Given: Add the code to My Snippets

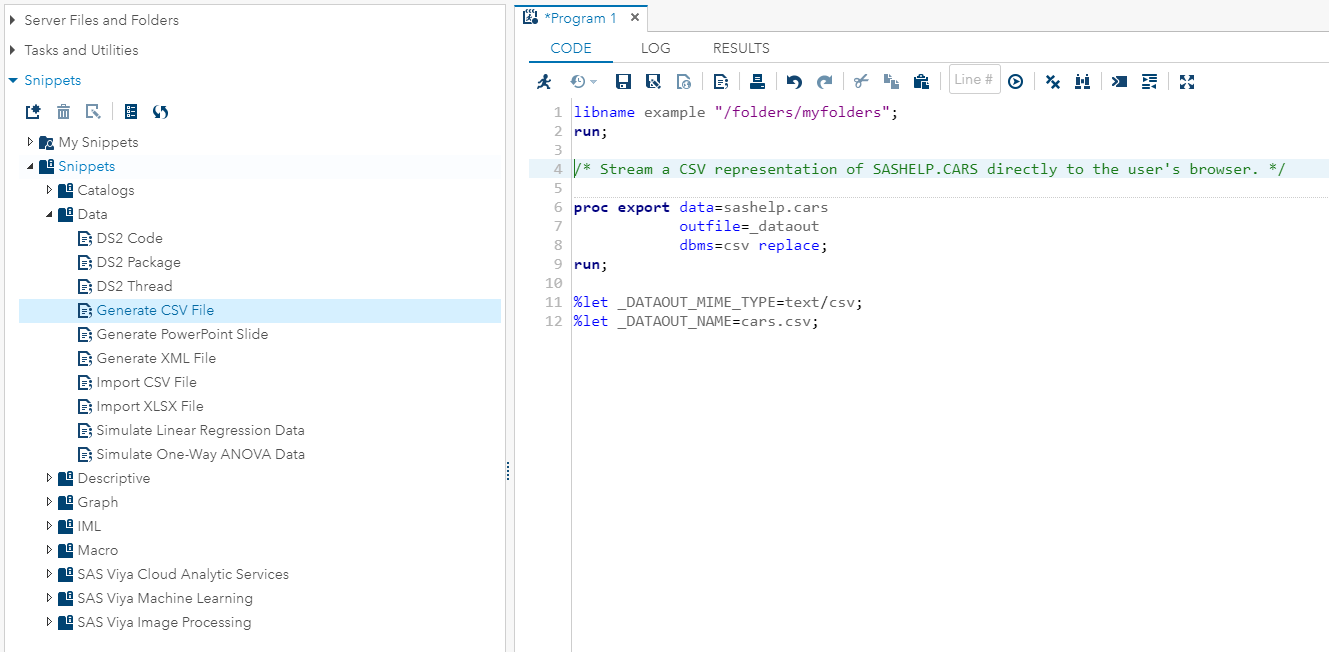Looking at the screenshot, I should (x=721, y=82).
